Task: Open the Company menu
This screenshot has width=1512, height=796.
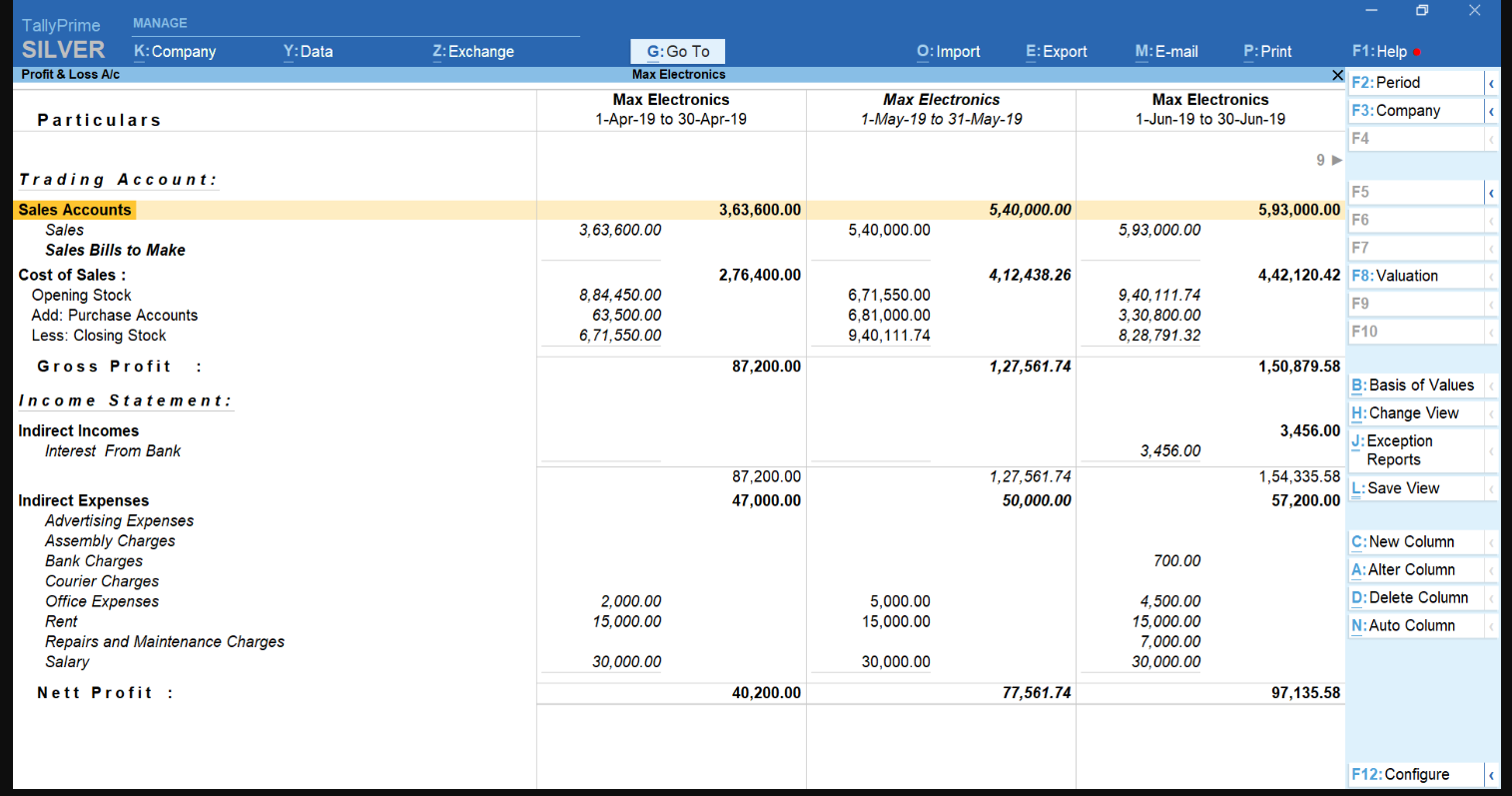Action: point(175,52)
